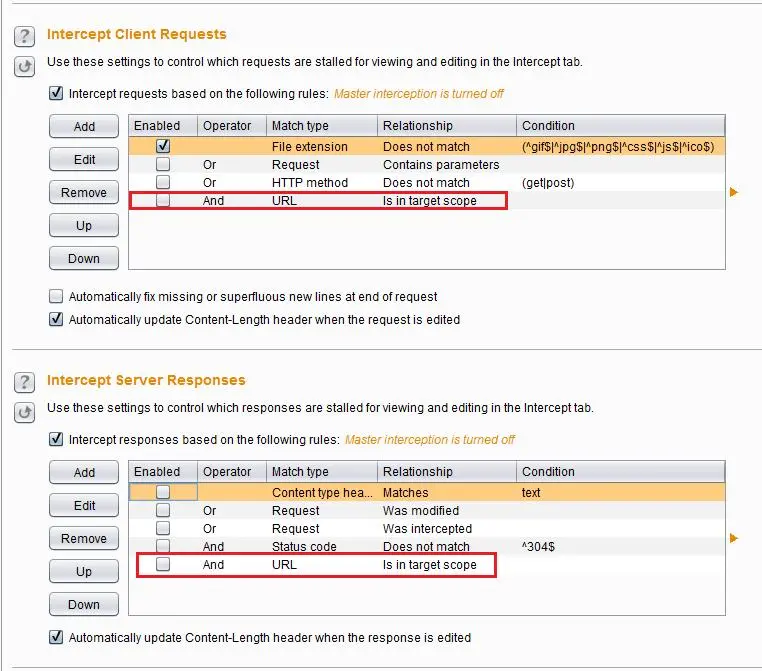The width and height of the screenshot is (762, 671).
Task: Click Enabled column header in server responses table
Action: 163,472
